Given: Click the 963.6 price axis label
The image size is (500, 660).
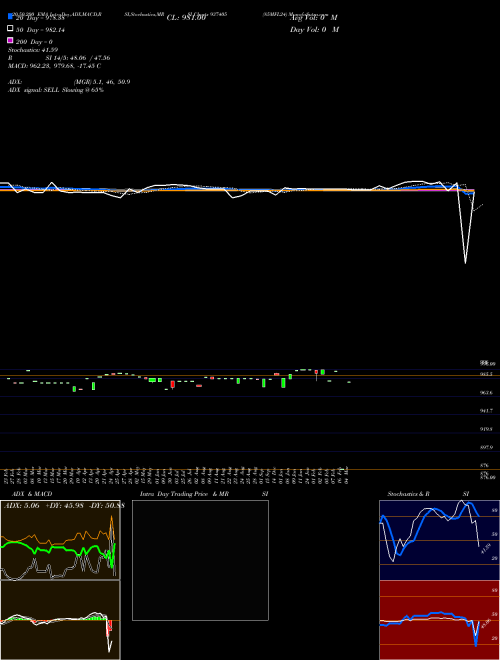Looking at the screenshot, I should 486,392.
